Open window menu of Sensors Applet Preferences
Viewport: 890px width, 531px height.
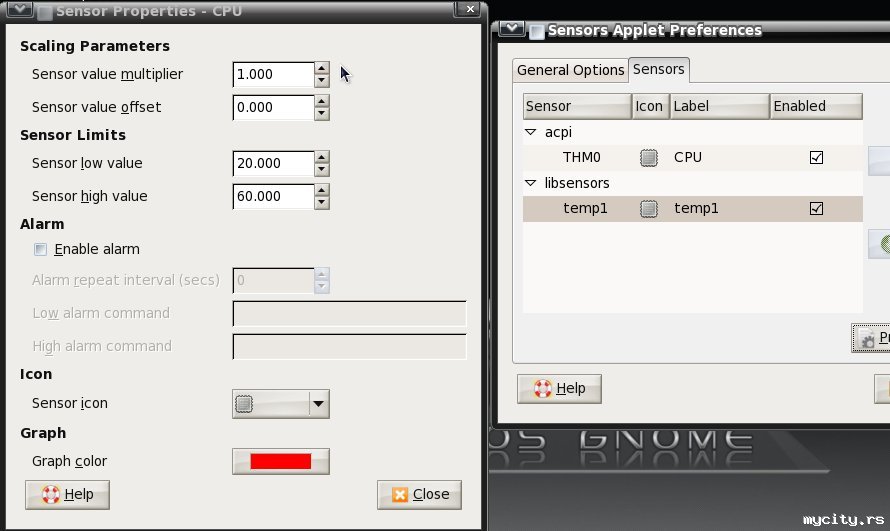tap(511, 28)
